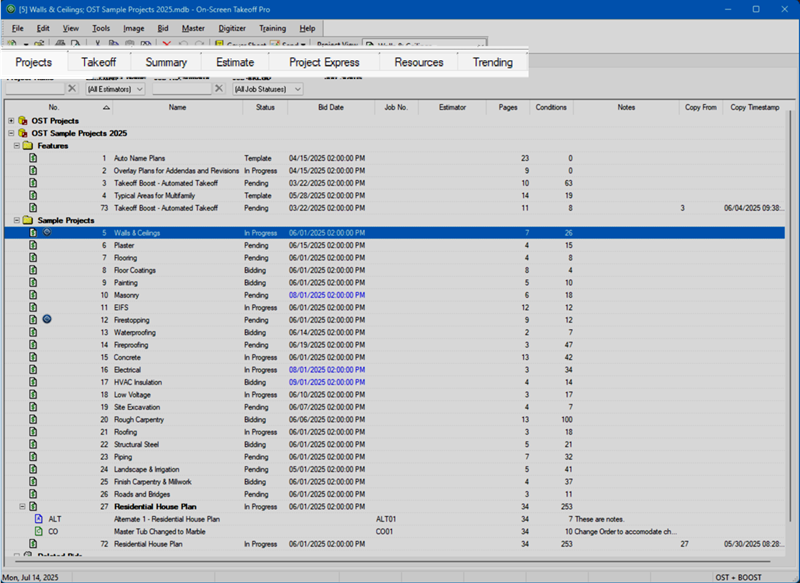
Task: Open the Master menu
Action: [x=193, y=29]
